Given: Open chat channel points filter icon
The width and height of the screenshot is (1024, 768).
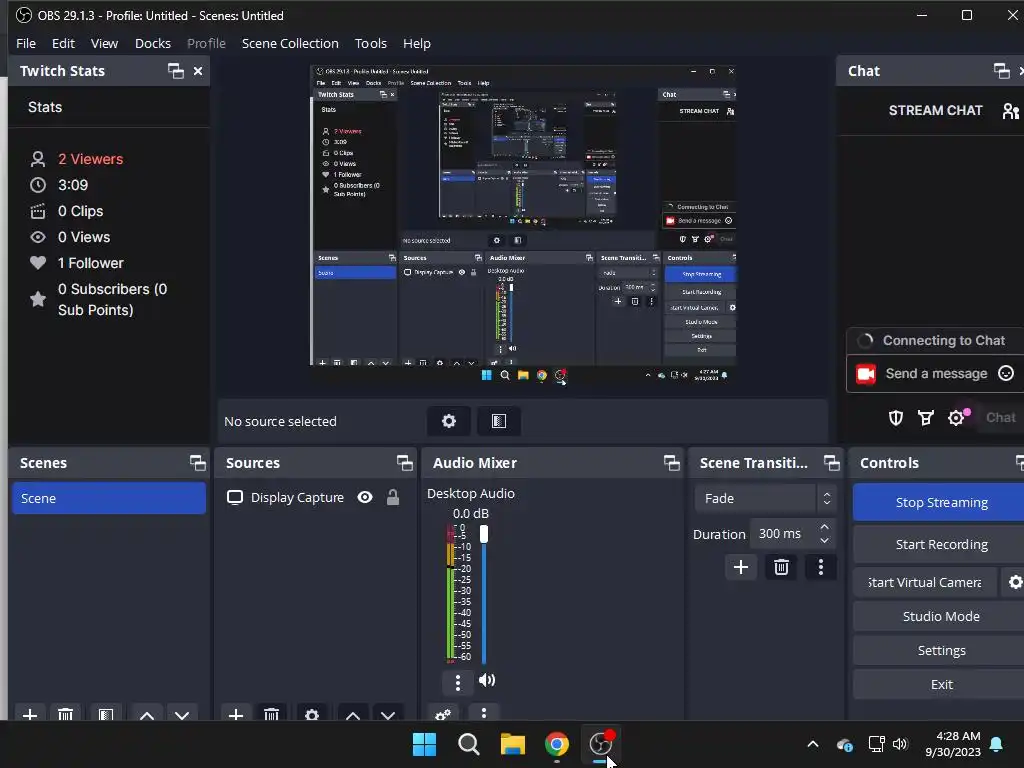Looking at the screenshot, I should click(926, 418).
